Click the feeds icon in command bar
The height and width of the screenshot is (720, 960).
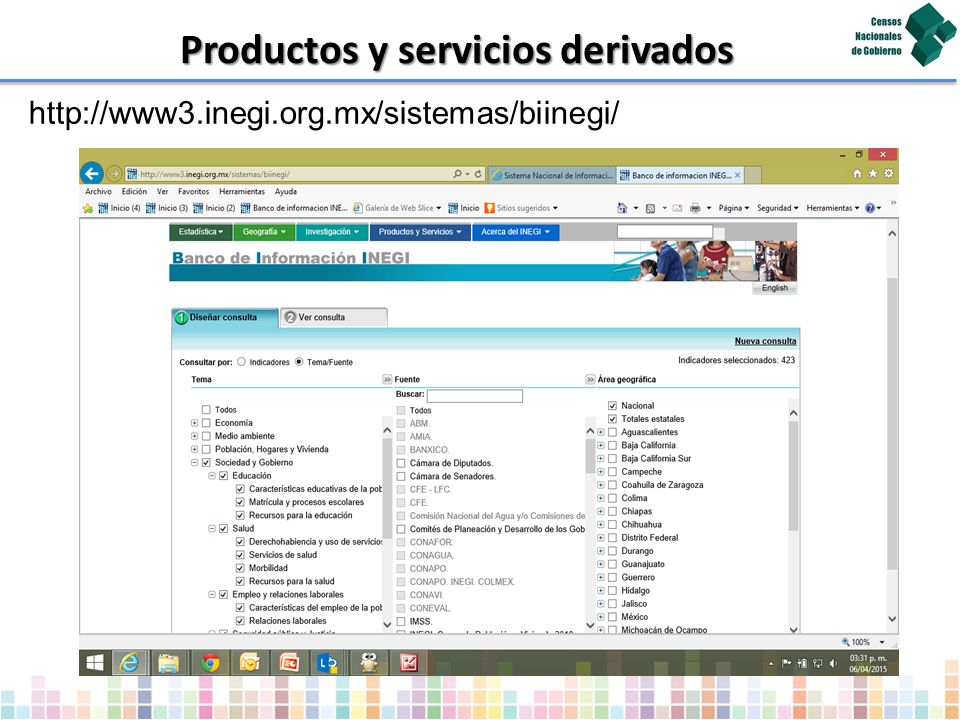click(x=650, y=208)
